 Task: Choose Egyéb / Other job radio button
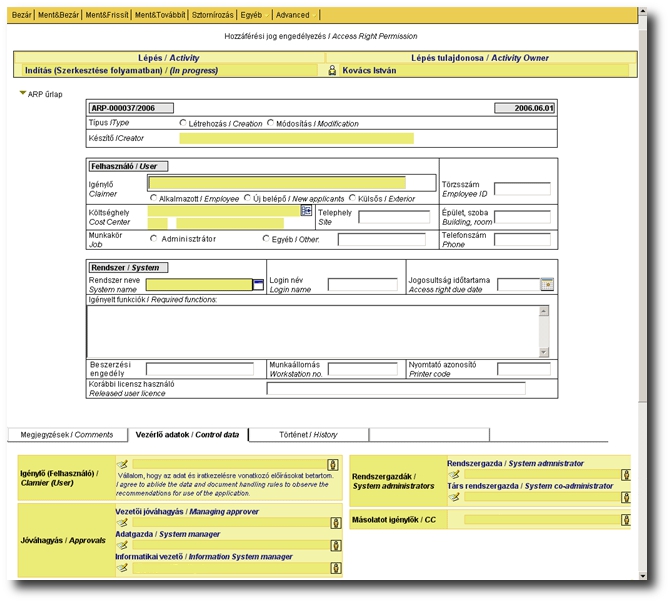point(266,238)
